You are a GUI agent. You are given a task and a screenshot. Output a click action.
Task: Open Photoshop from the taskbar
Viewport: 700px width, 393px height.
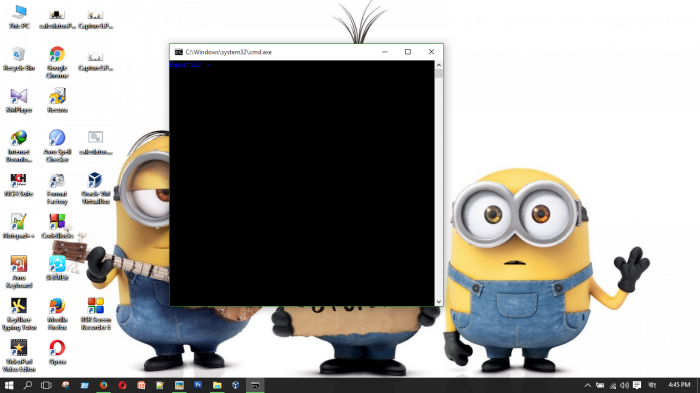pos(198,385)
